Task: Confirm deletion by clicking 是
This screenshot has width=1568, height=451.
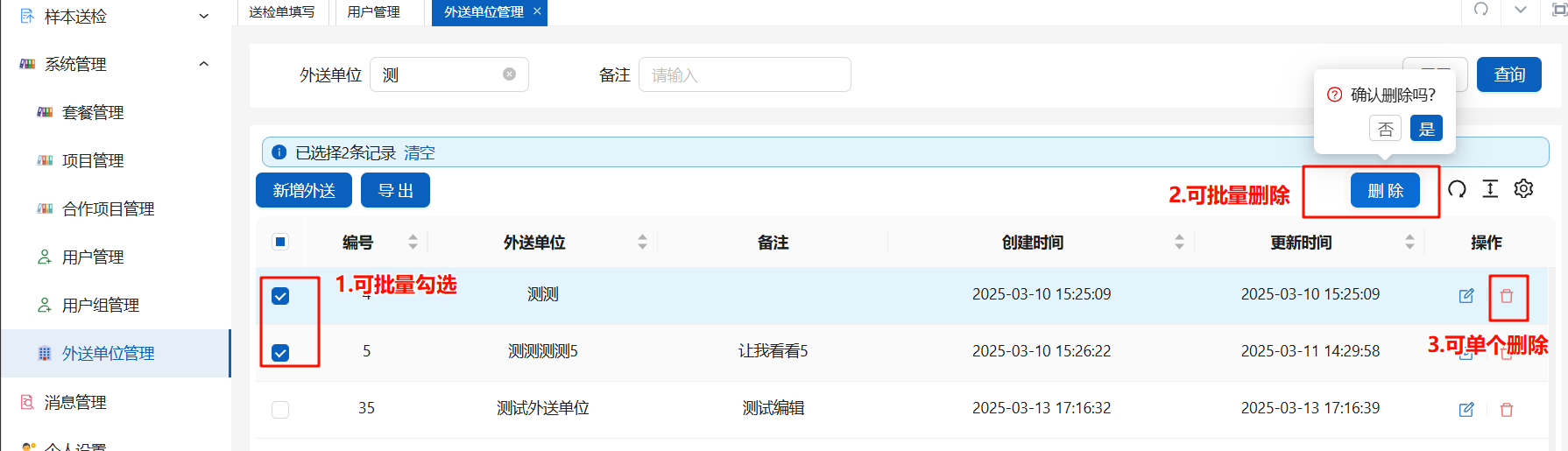Action: (1426, 129)
